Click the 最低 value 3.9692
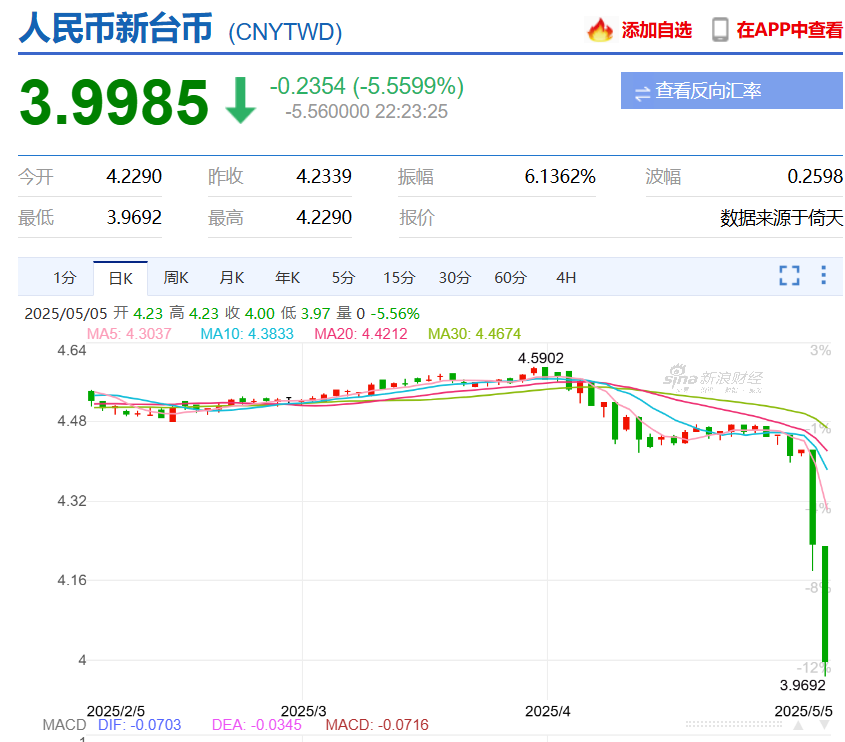The height and width of the screenshot is (742, 845). click(x=134, y=217)
